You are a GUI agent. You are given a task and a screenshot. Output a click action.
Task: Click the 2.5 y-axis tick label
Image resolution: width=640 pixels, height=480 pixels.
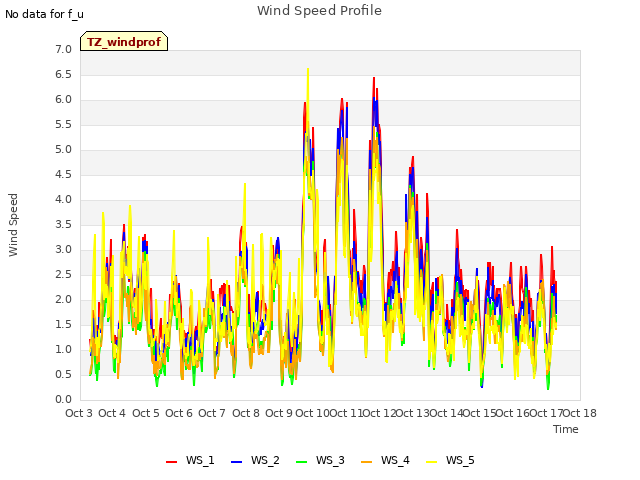pyautogui.click(x=63, y=274)
